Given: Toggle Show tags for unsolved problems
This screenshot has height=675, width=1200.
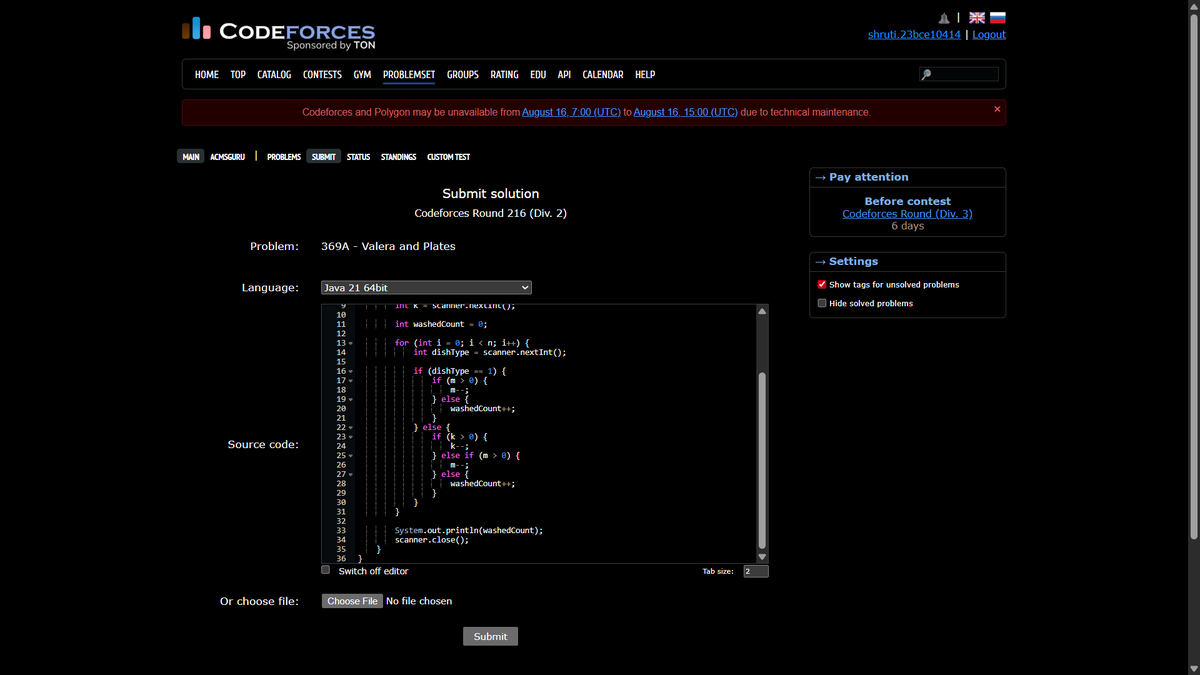Looking at the screenshot, I should click(x=822, y=284).
